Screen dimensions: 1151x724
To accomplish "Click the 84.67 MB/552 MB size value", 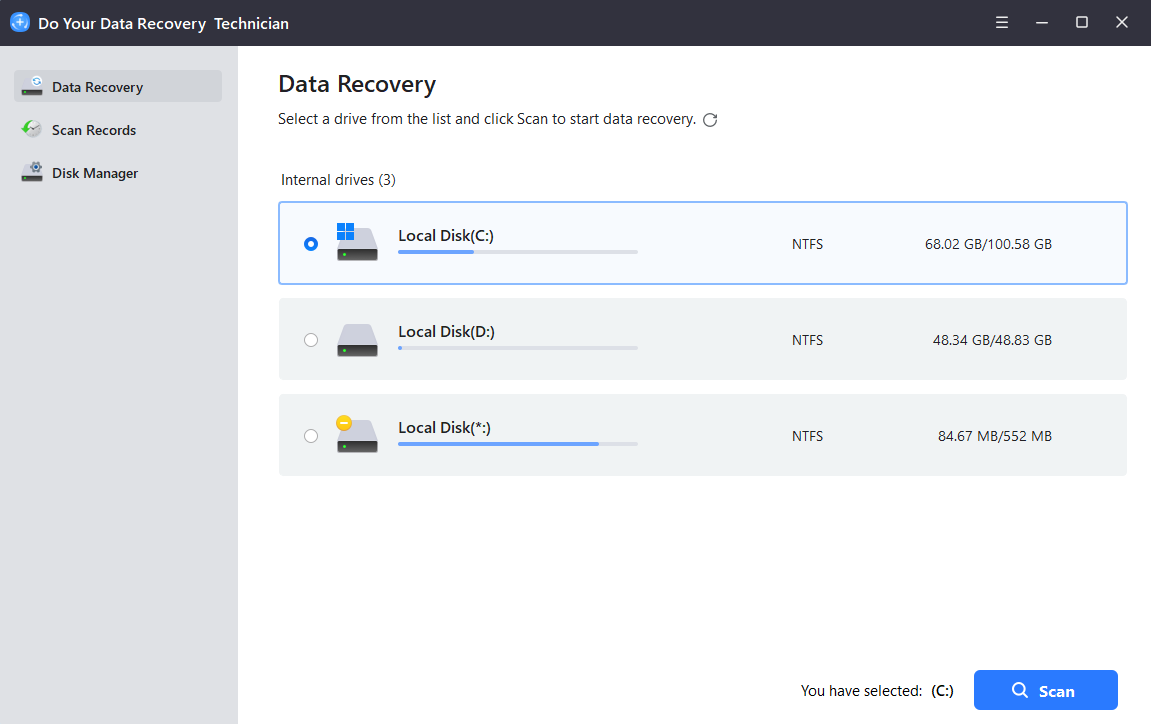I will pyautogui.click(x=995, y=437).
